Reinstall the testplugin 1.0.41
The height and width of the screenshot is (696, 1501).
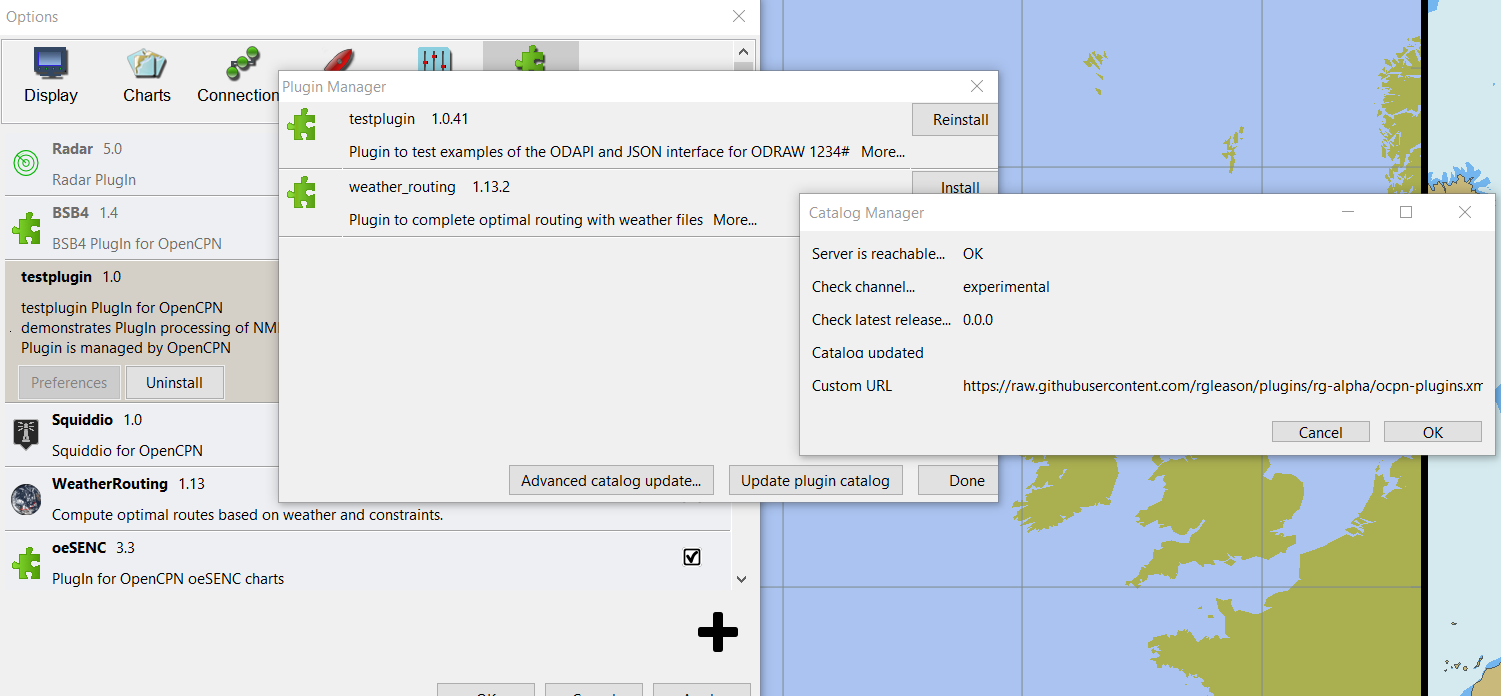pos(954,120)
